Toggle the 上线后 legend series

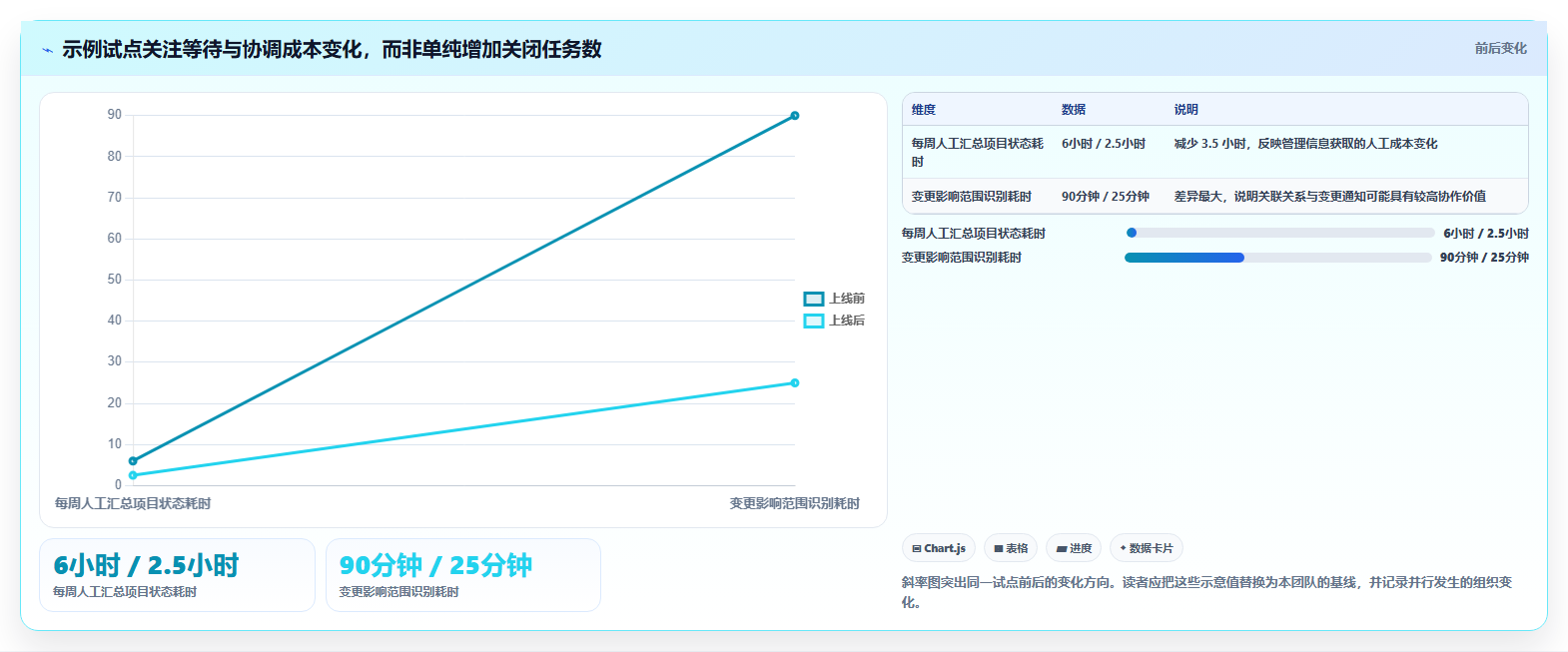click(834, 321)
